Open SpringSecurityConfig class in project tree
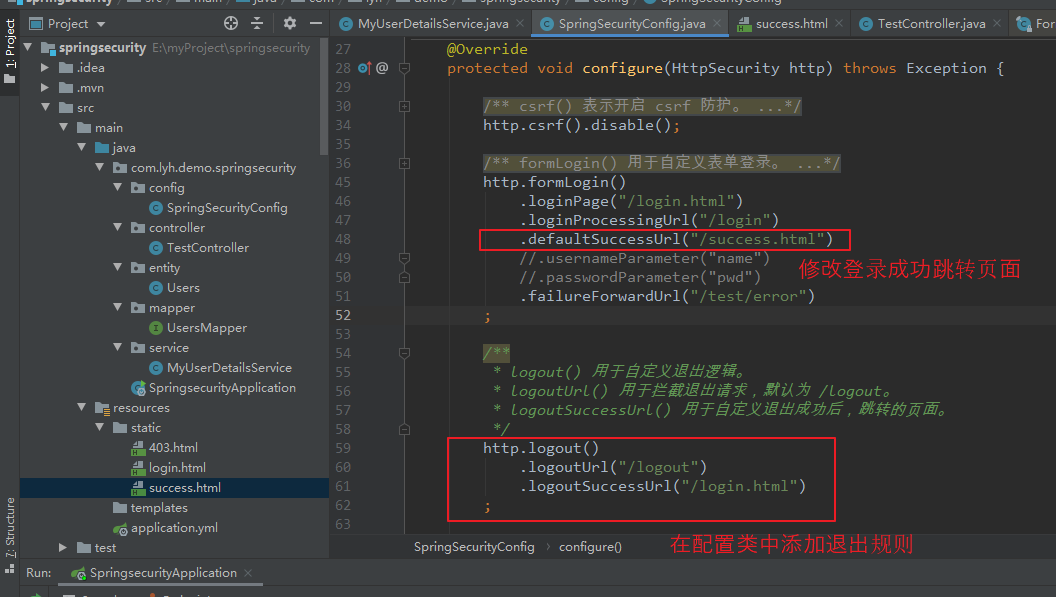 tap(227, 208)
